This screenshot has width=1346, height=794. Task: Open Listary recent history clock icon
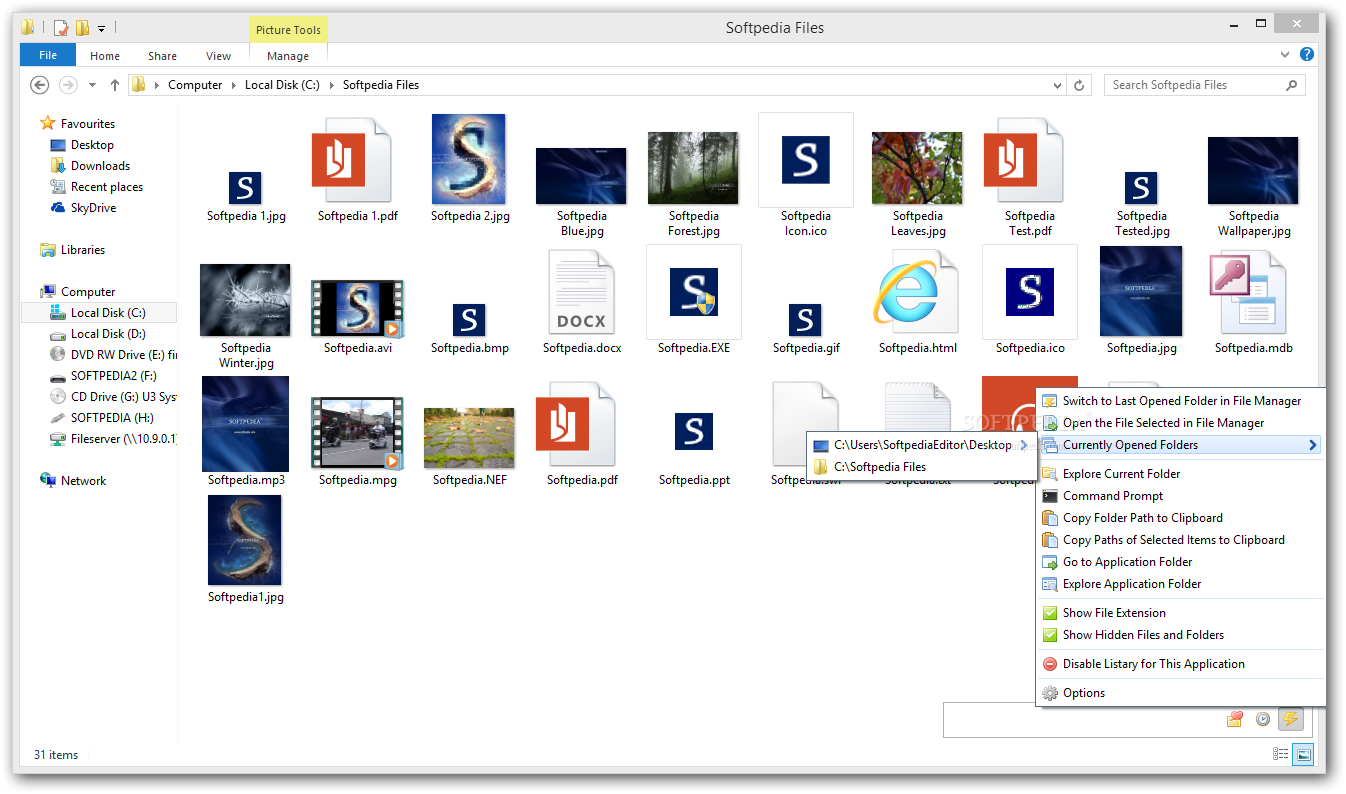coord(1263,719)
